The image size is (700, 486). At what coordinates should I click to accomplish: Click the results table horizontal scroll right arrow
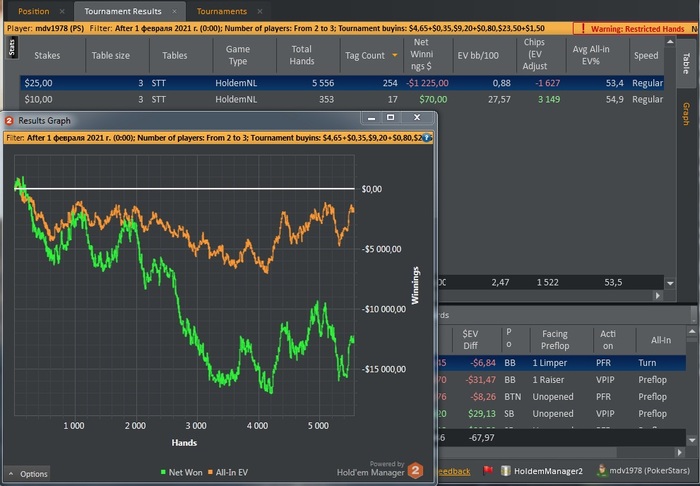pos(658,295)
